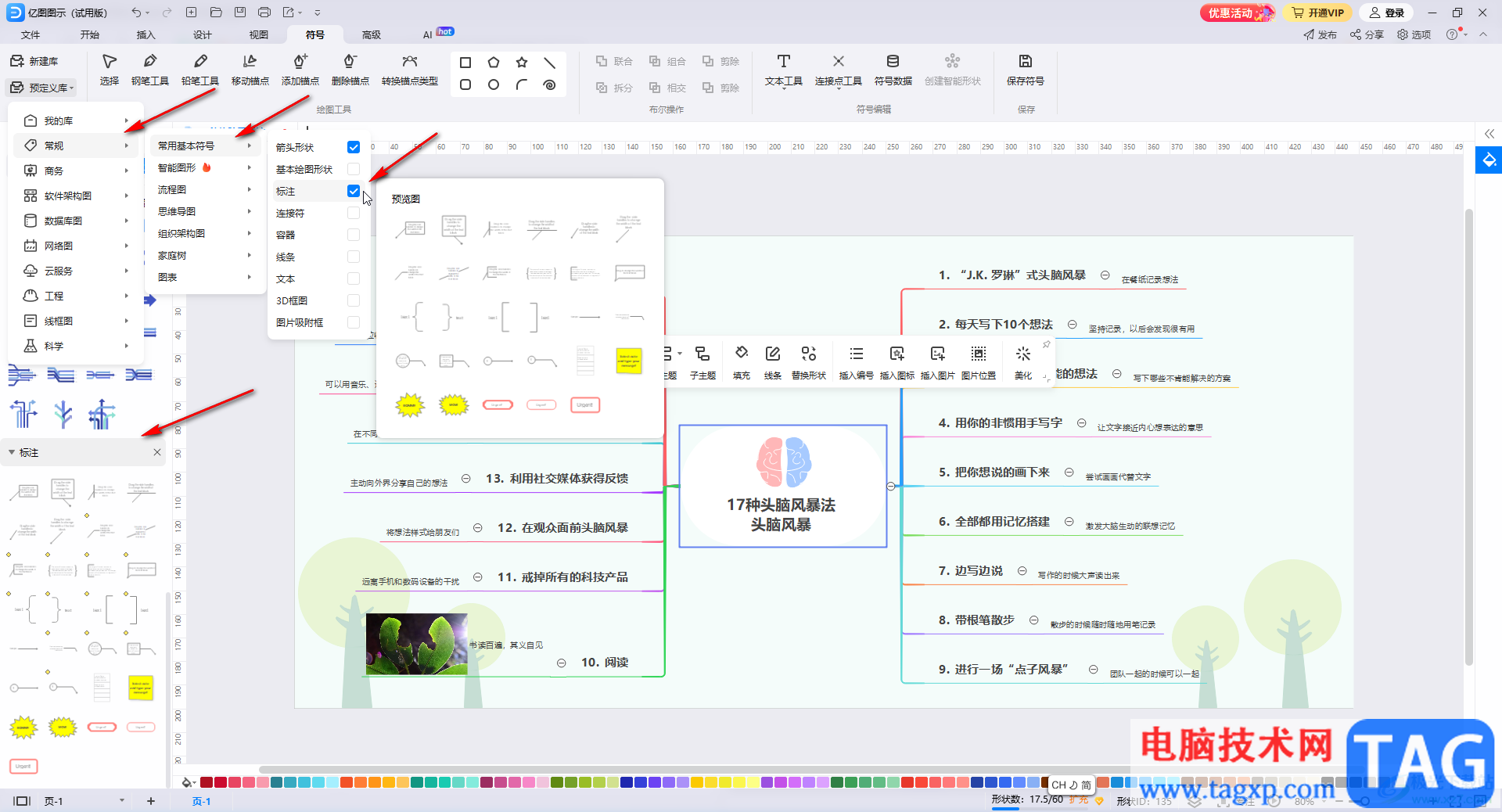Open the 商务 menu category
1502x812 pixels.
click(76, 171)
